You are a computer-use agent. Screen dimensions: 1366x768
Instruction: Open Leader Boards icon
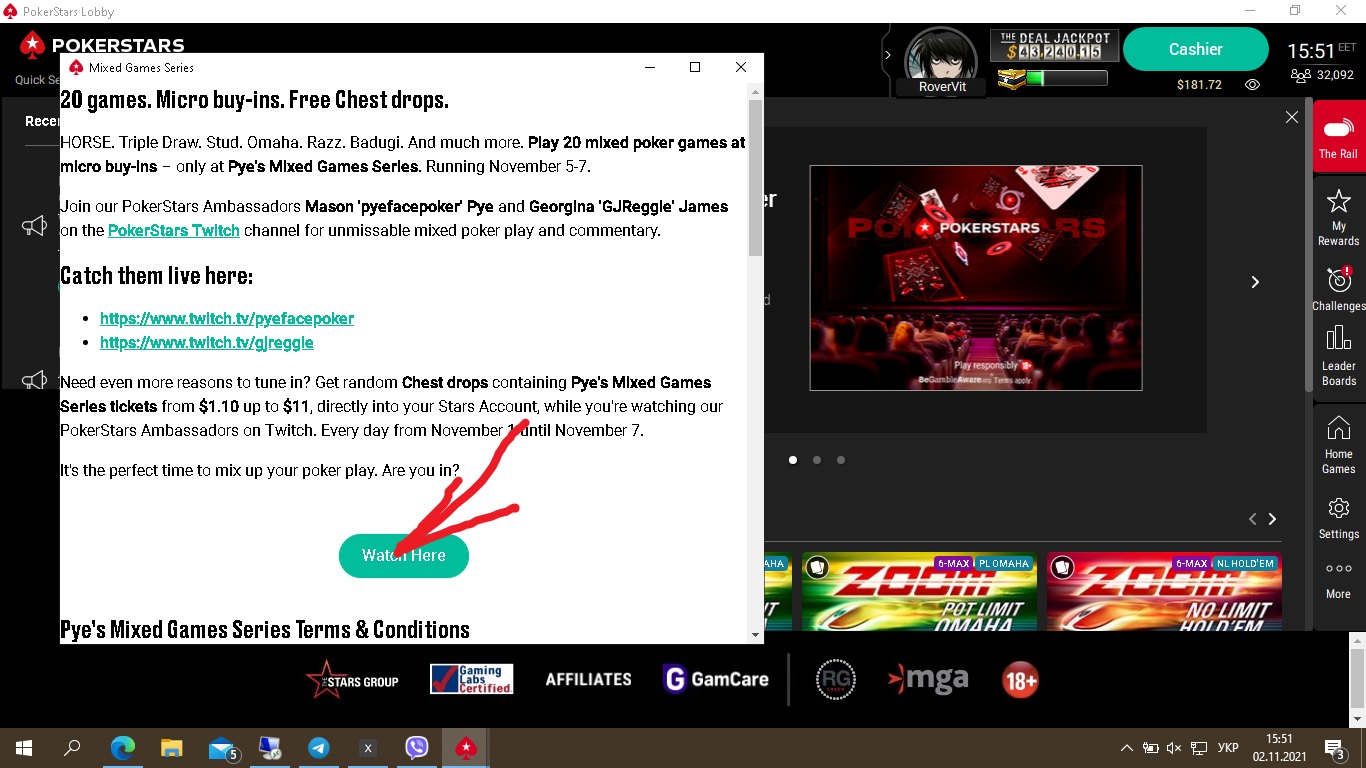click(1338, 338)
